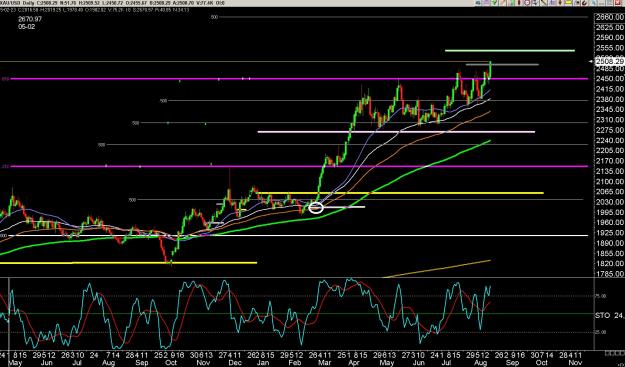The image size is (625, 367).
Task: Click the 75.00 stochastic scale label
Action: coord(601,296)
